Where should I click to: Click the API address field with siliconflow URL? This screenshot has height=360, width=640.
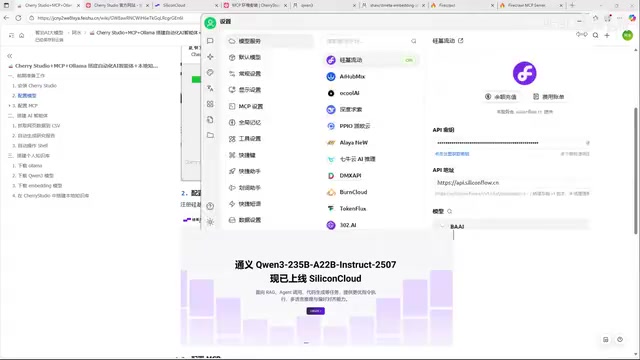click(x=511, y=182)
